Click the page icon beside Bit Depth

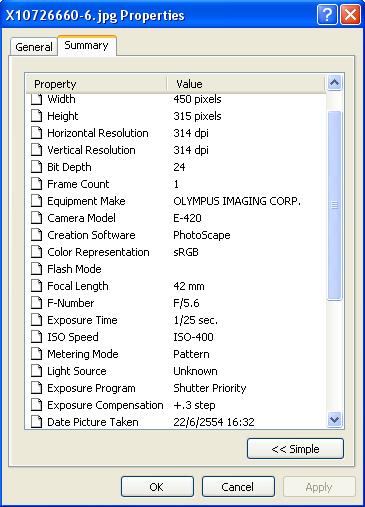[37, 167]
